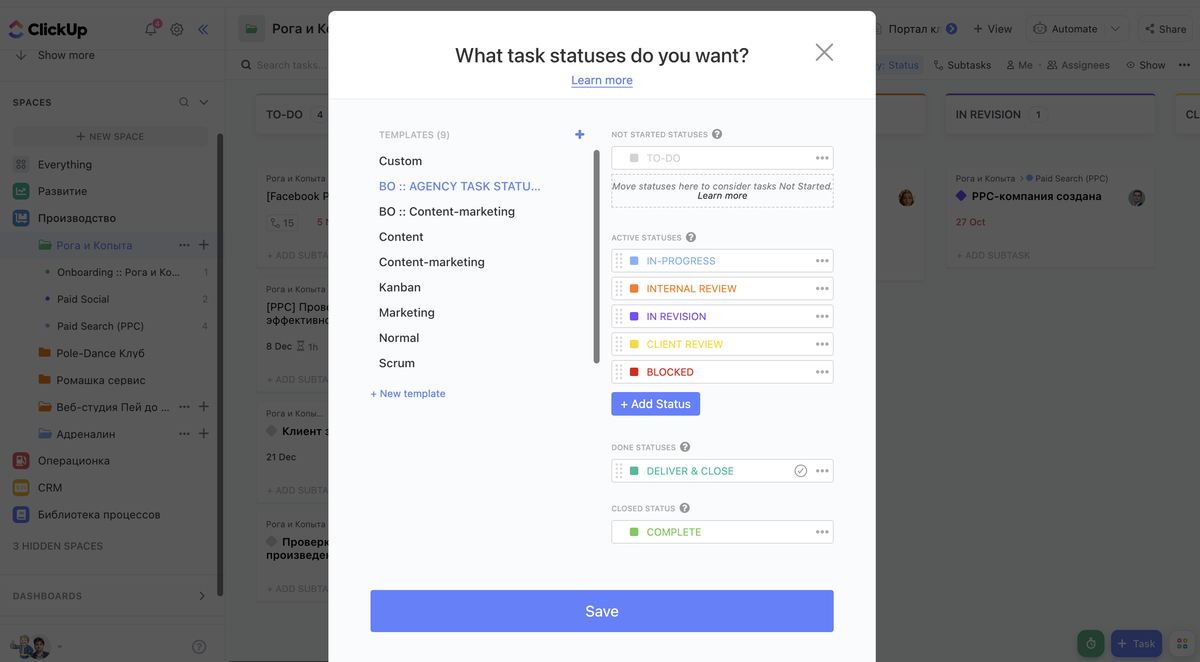Viewport: 1200px width, 662px height.
Task: Click the orange INTERNAL REVIEW color swatch
Action: (x=634, y=289)
